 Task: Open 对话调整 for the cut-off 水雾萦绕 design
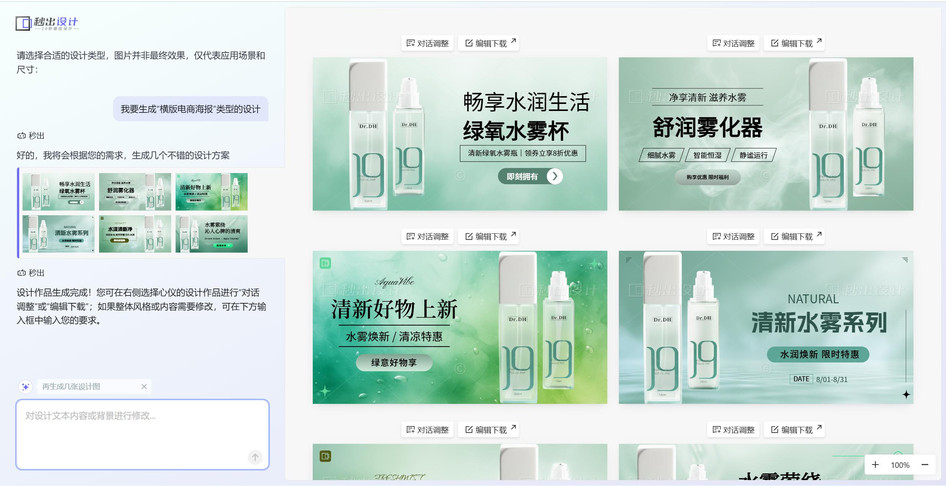click(x=734, y=430)
